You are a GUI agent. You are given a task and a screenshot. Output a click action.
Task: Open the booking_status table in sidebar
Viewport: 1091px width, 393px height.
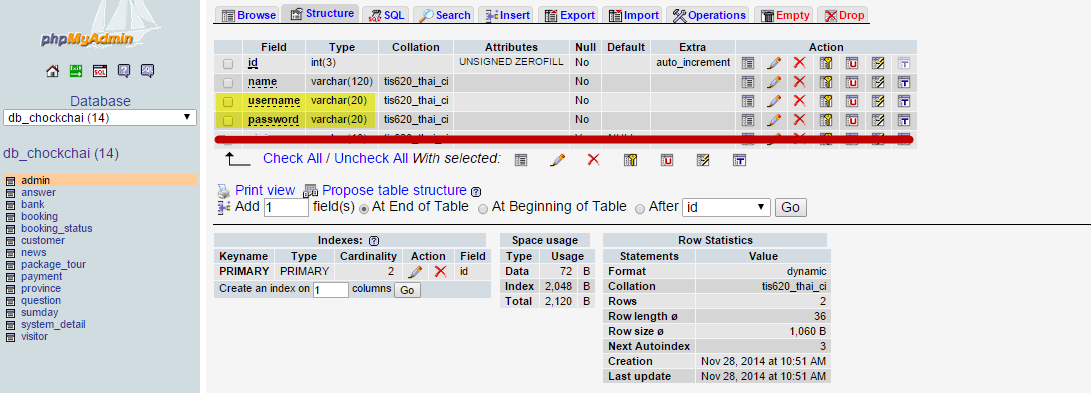tap(56, 228)
